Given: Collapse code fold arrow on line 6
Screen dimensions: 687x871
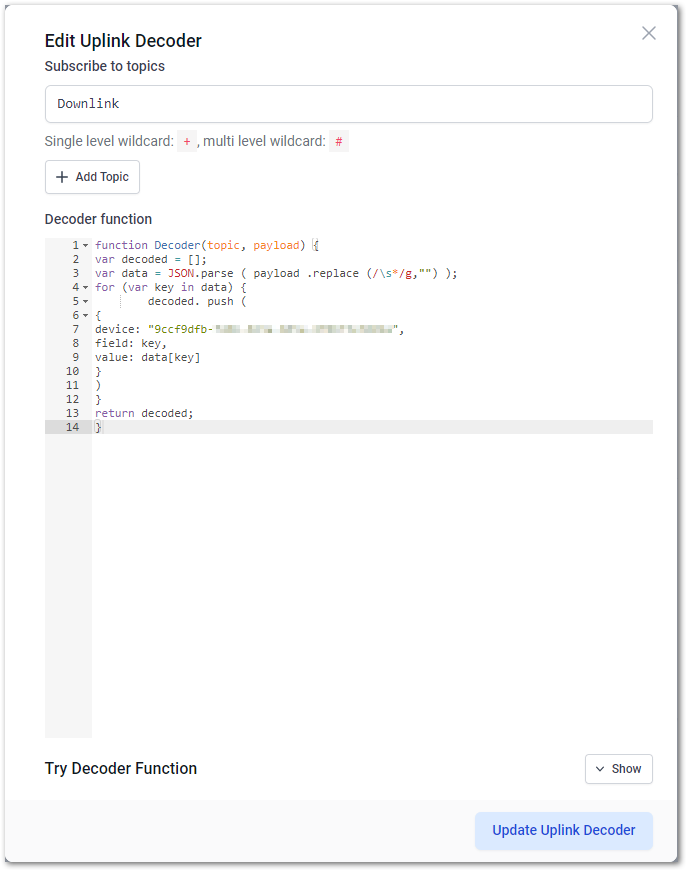Looking at the screenshot, I should [86, 316].
